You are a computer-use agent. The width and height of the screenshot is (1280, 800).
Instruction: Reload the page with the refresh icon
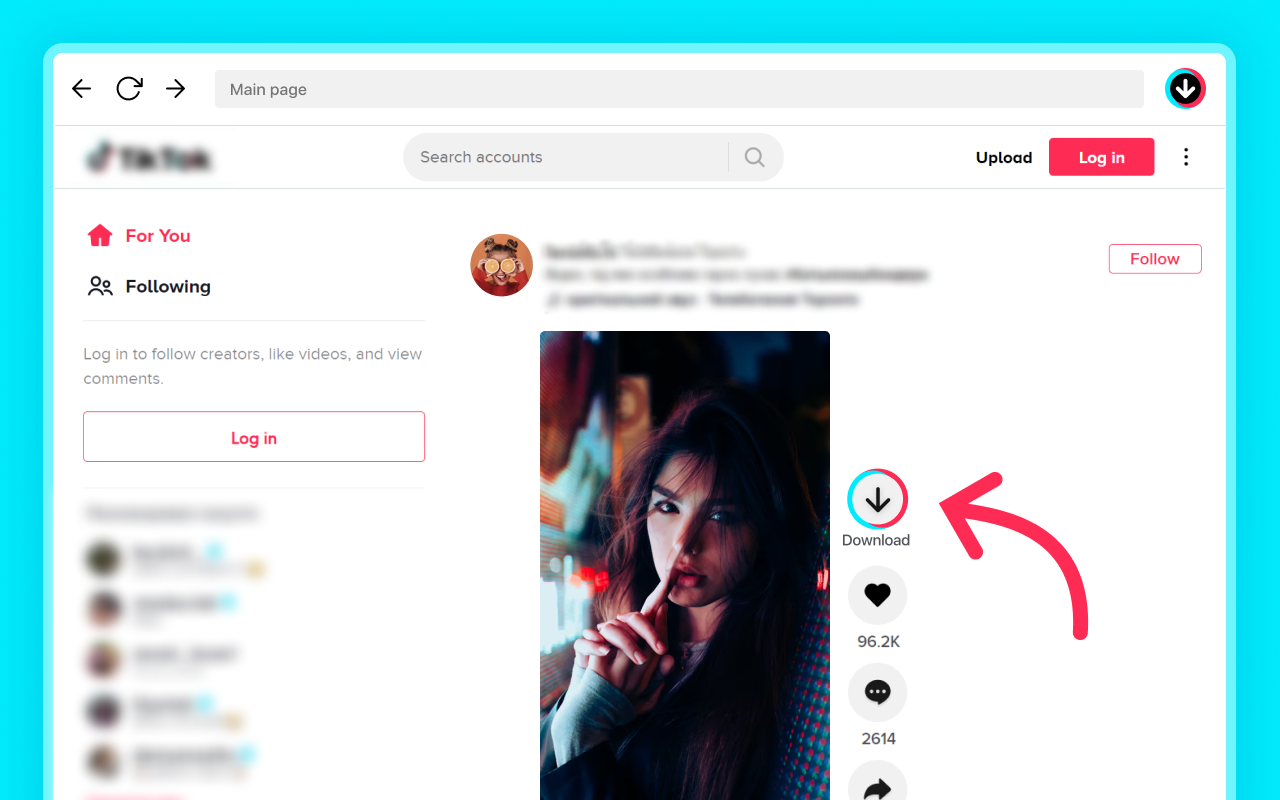click(129, 89)
